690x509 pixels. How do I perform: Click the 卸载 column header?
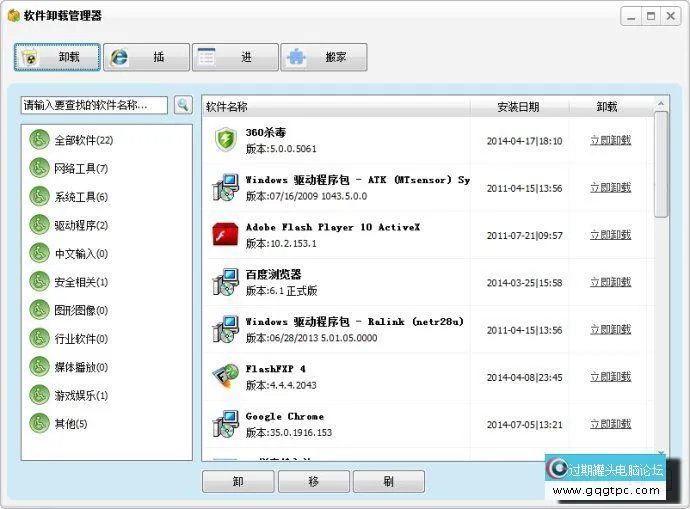click(607, 106)
